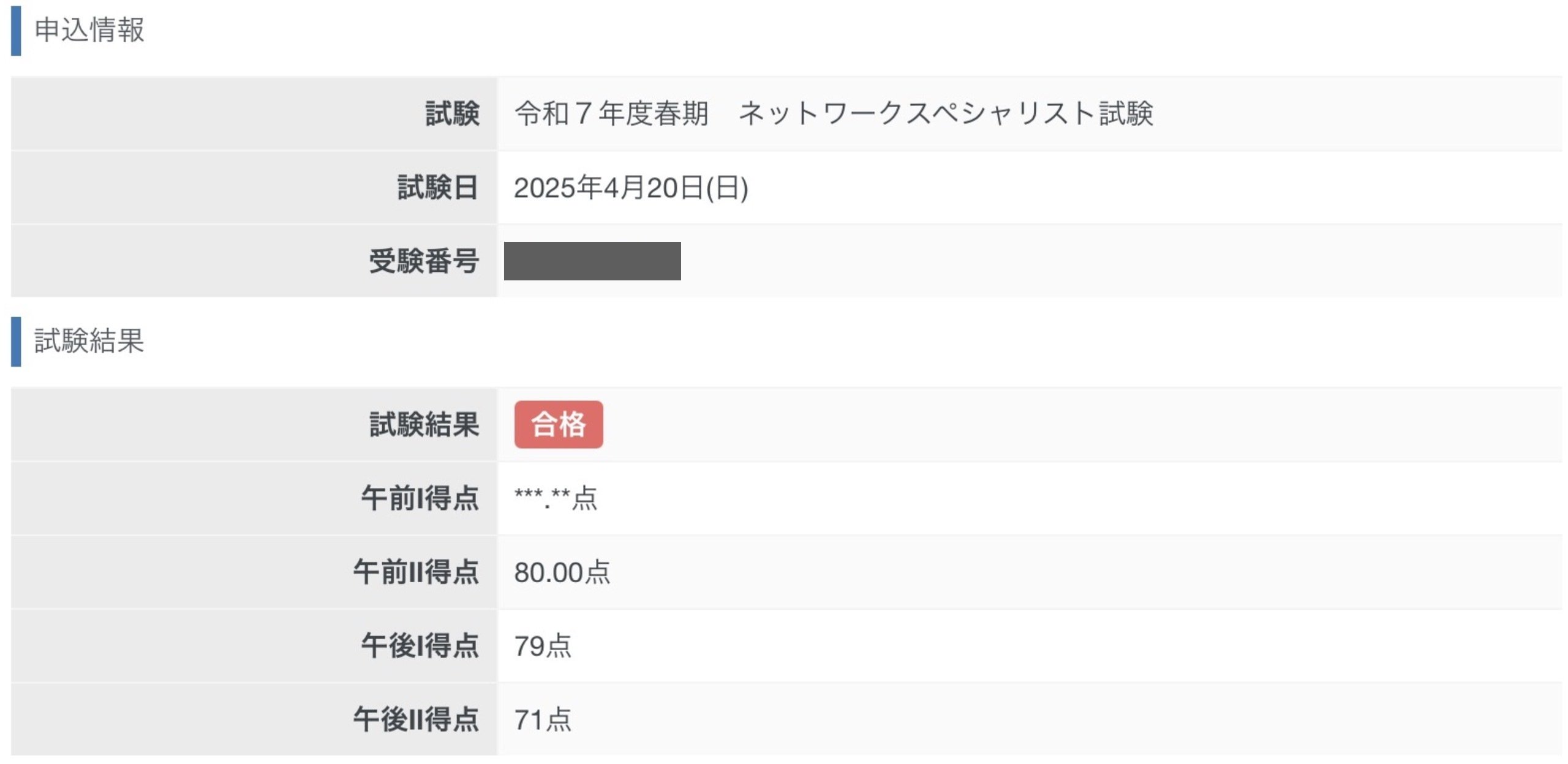Click the 試験結果 section heading

(89, 341)
